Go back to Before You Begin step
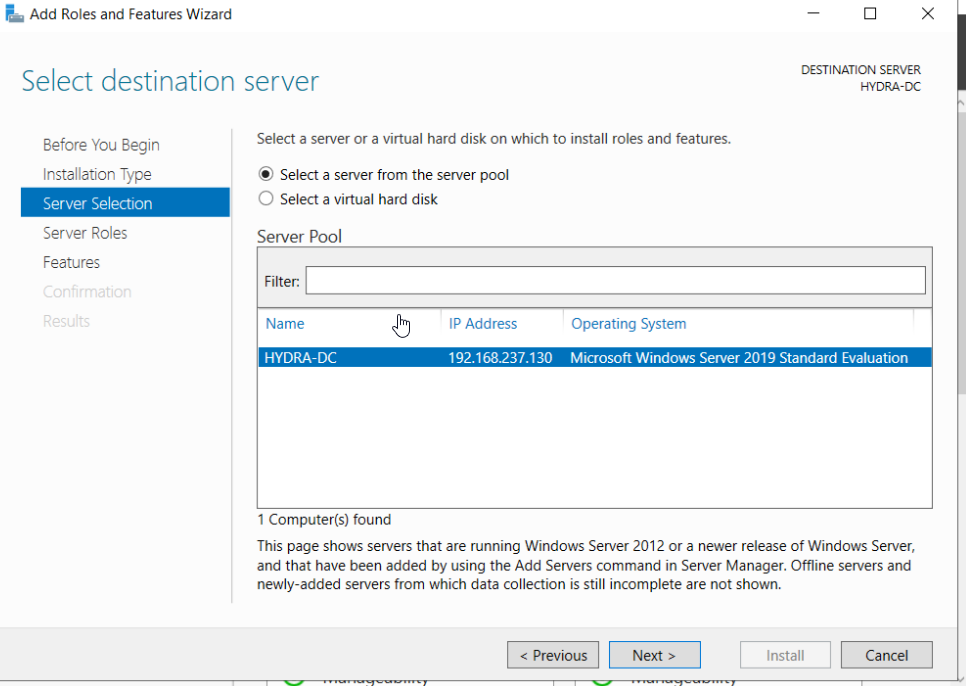This screenshot has width=966, height=686. pos(100,144)
